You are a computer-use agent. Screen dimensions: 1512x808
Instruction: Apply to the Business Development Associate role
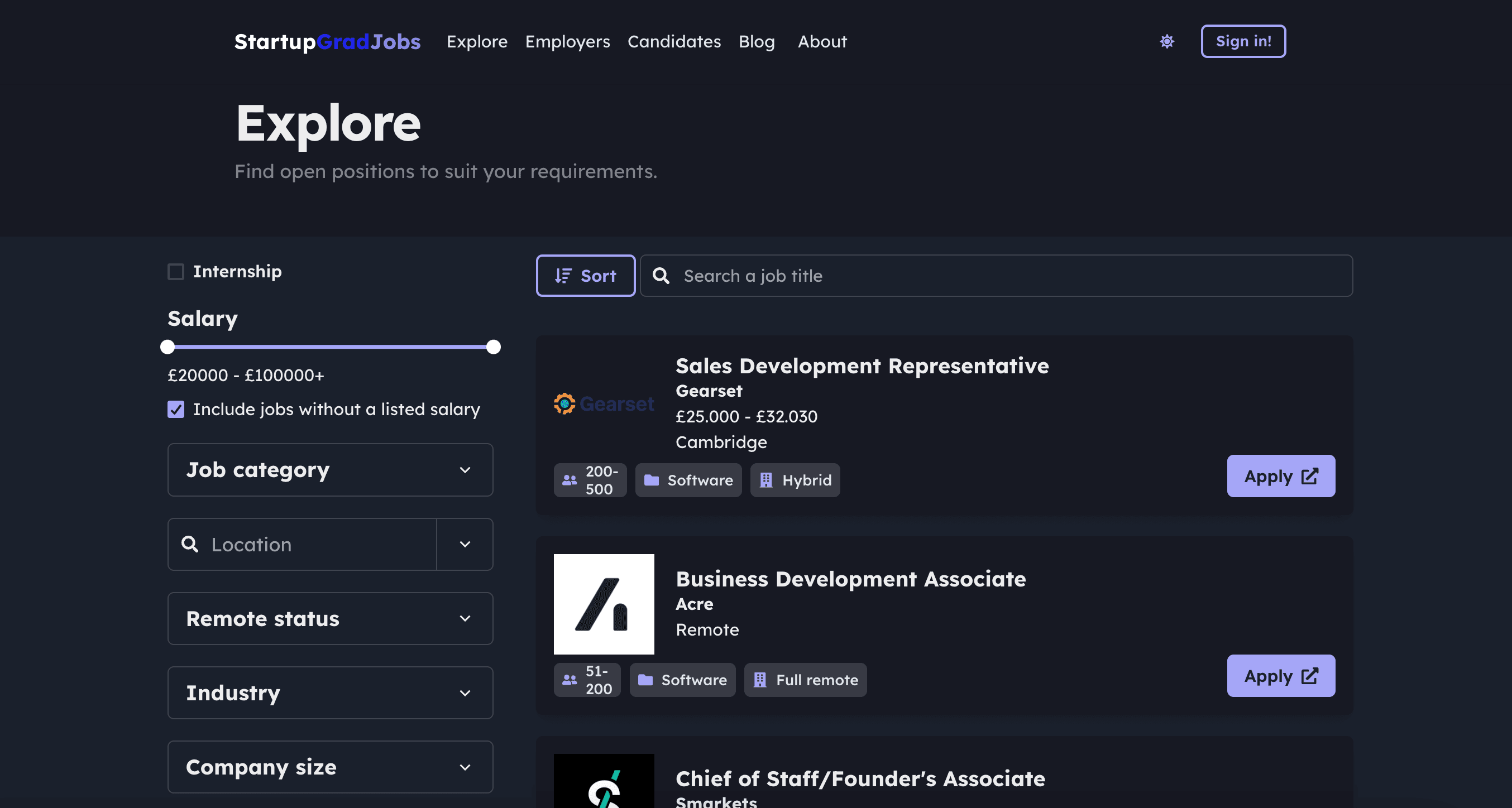point(1281,676)
